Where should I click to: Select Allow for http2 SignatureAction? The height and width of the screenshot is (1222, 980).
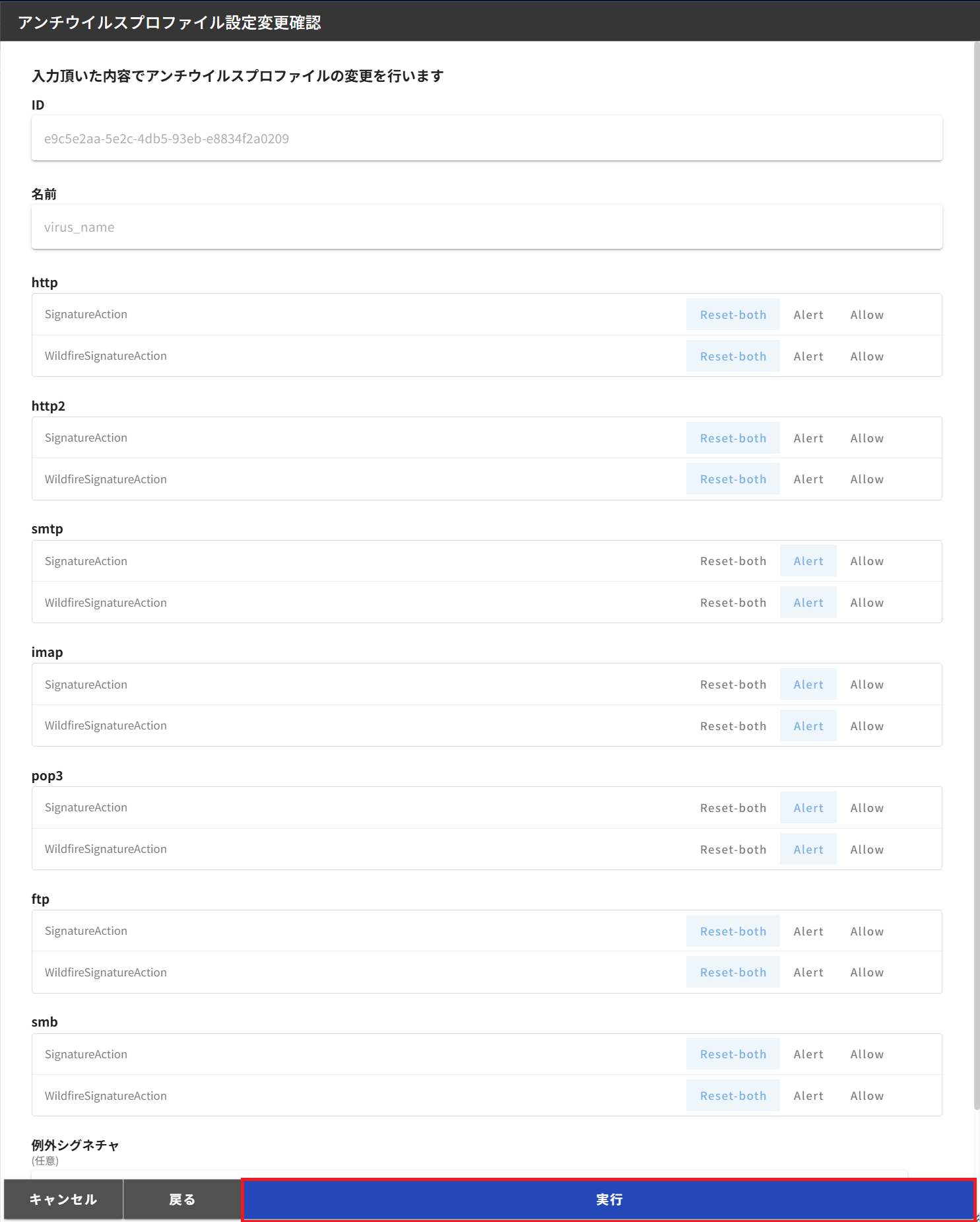click(x=866, y=438)
